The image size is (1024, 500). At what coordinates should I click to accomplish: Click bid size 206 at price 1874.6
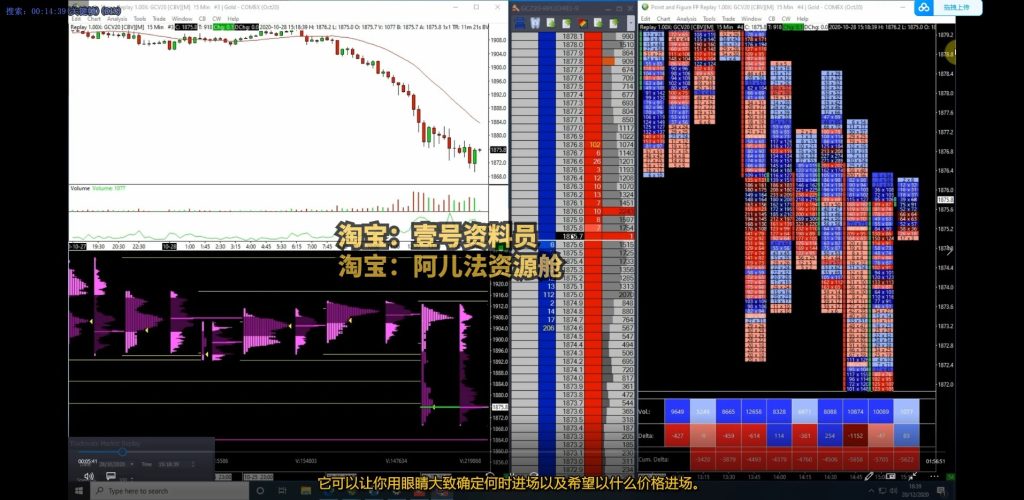click(547, 328)
